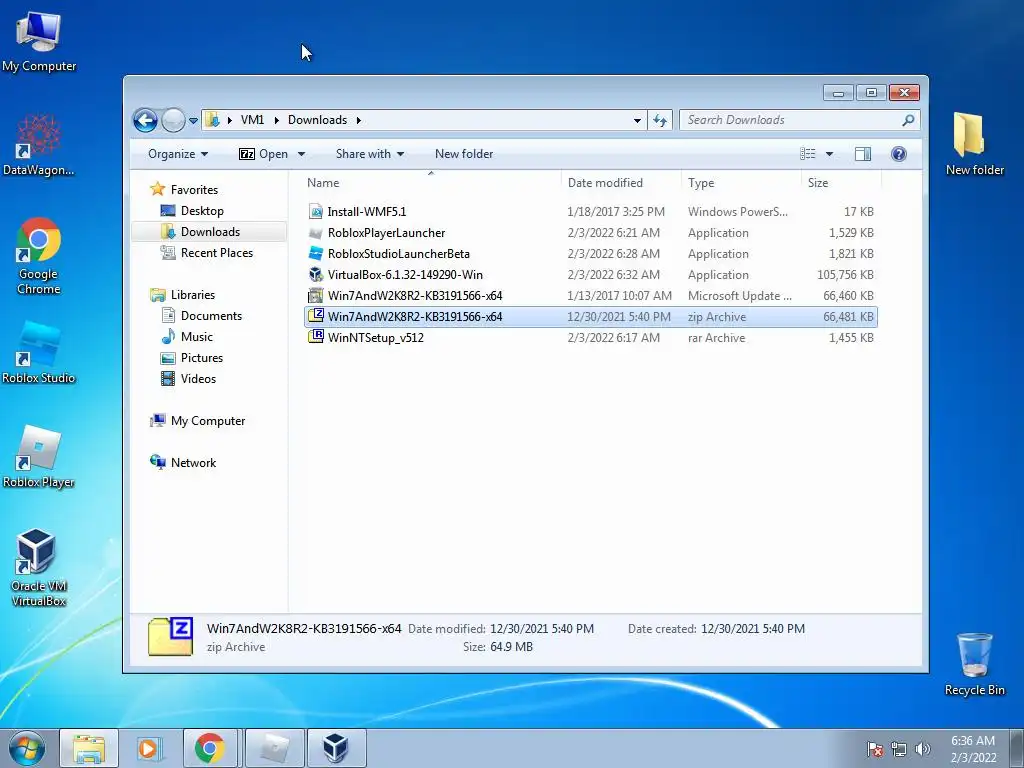
Task: Open the recent pages dropdown arrow
Action: [193, 121]
